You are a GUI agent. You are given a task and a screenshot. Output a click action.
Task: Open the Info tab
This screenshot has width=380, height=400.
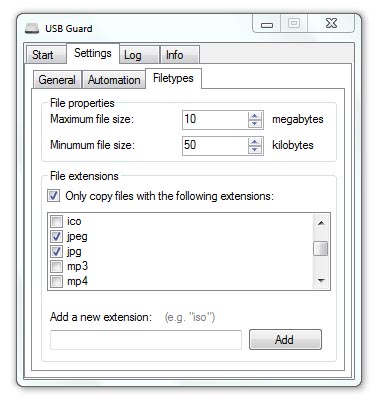click(x=180, y=55)
